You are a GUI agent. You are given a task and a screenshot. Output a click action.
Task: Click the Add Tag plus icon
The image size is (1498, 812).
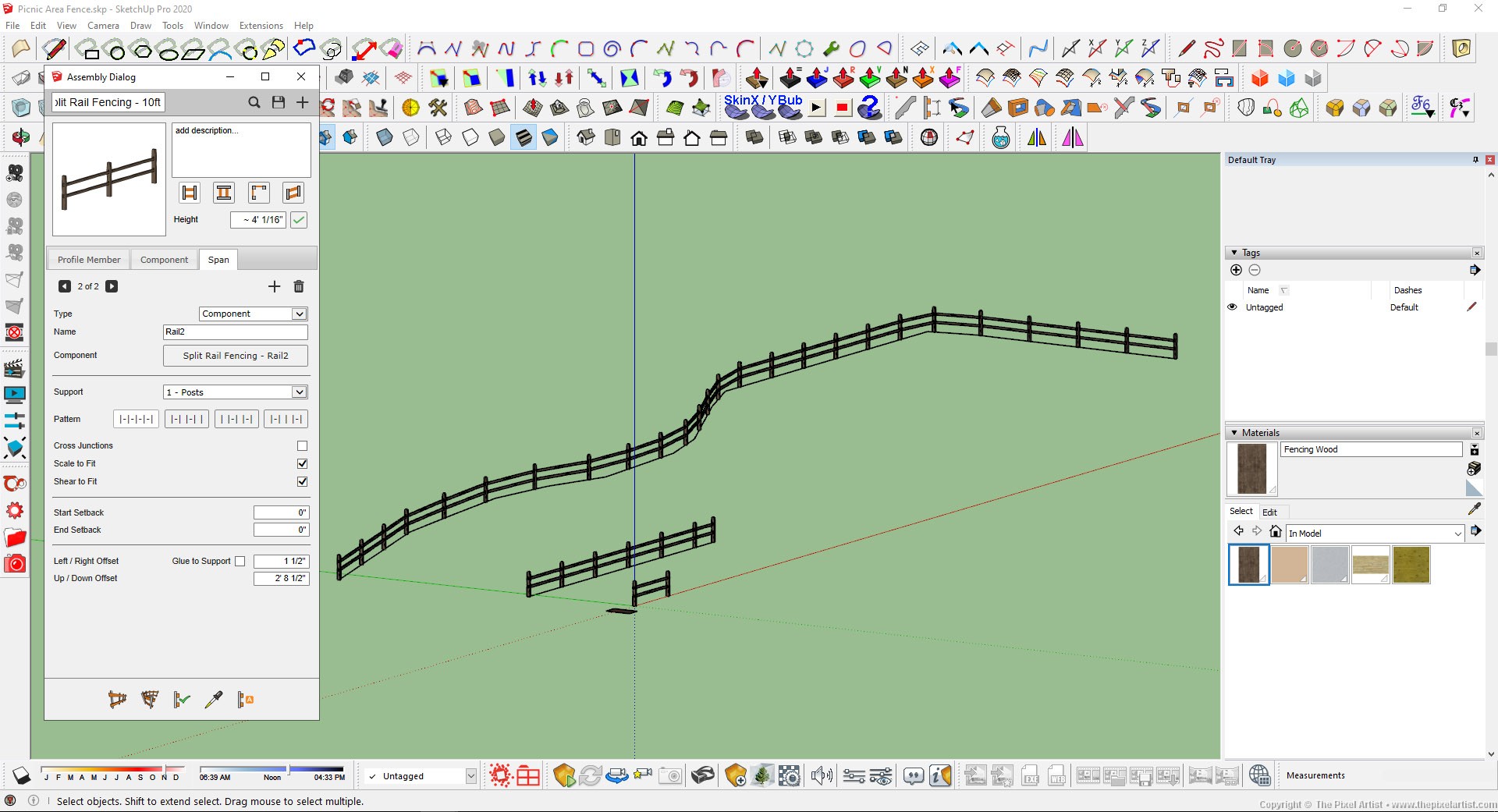tap(1236, 270)
